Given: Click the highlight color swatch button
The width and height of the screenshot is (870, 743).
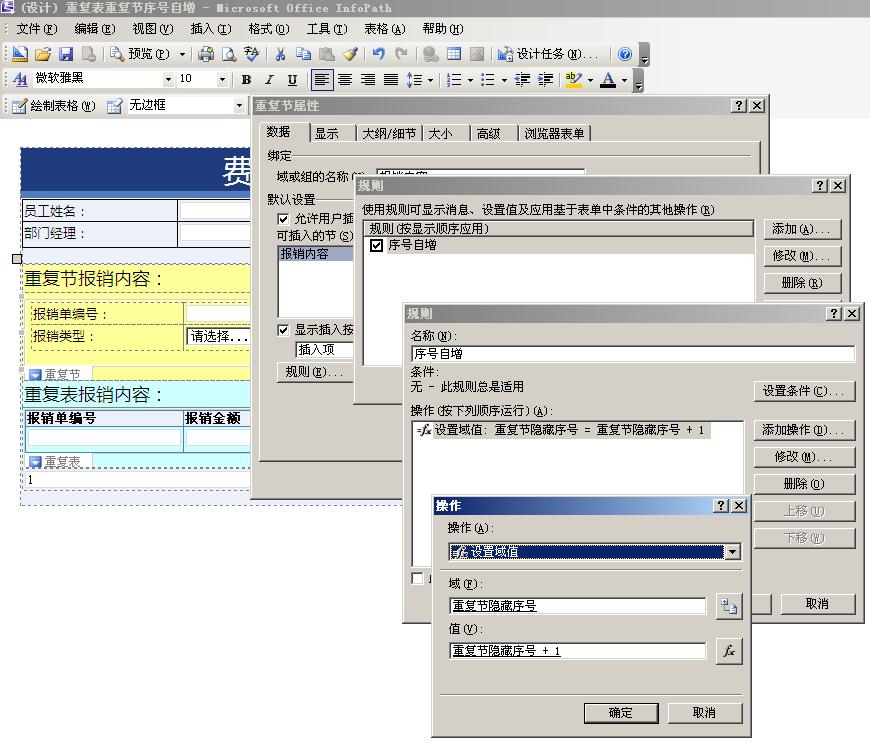Looking at the screenshot, I should tap(572, 80).
